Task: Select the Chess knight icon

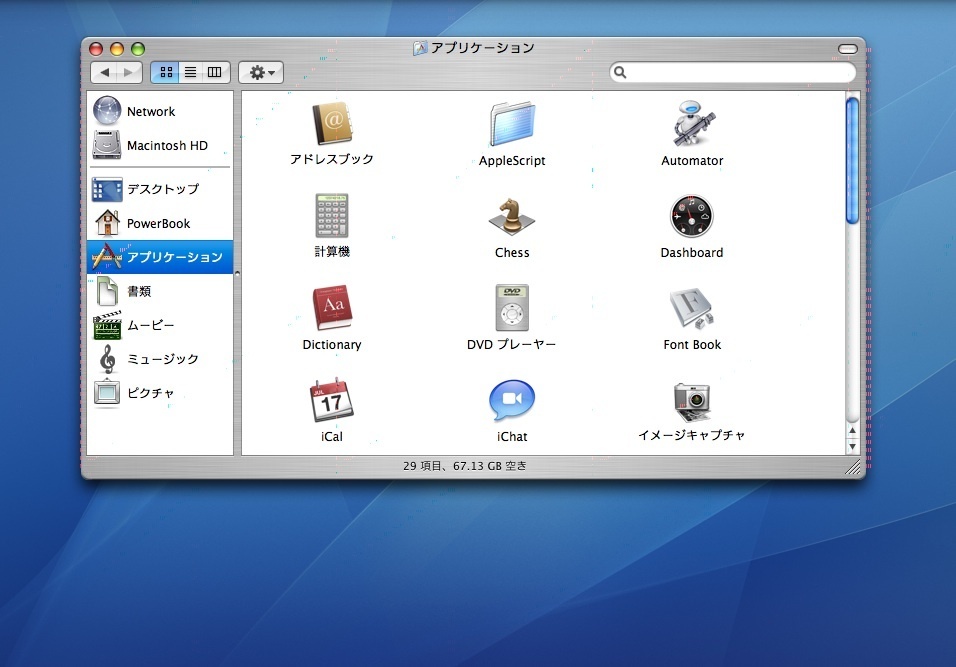Action: [x=512, y=217]
